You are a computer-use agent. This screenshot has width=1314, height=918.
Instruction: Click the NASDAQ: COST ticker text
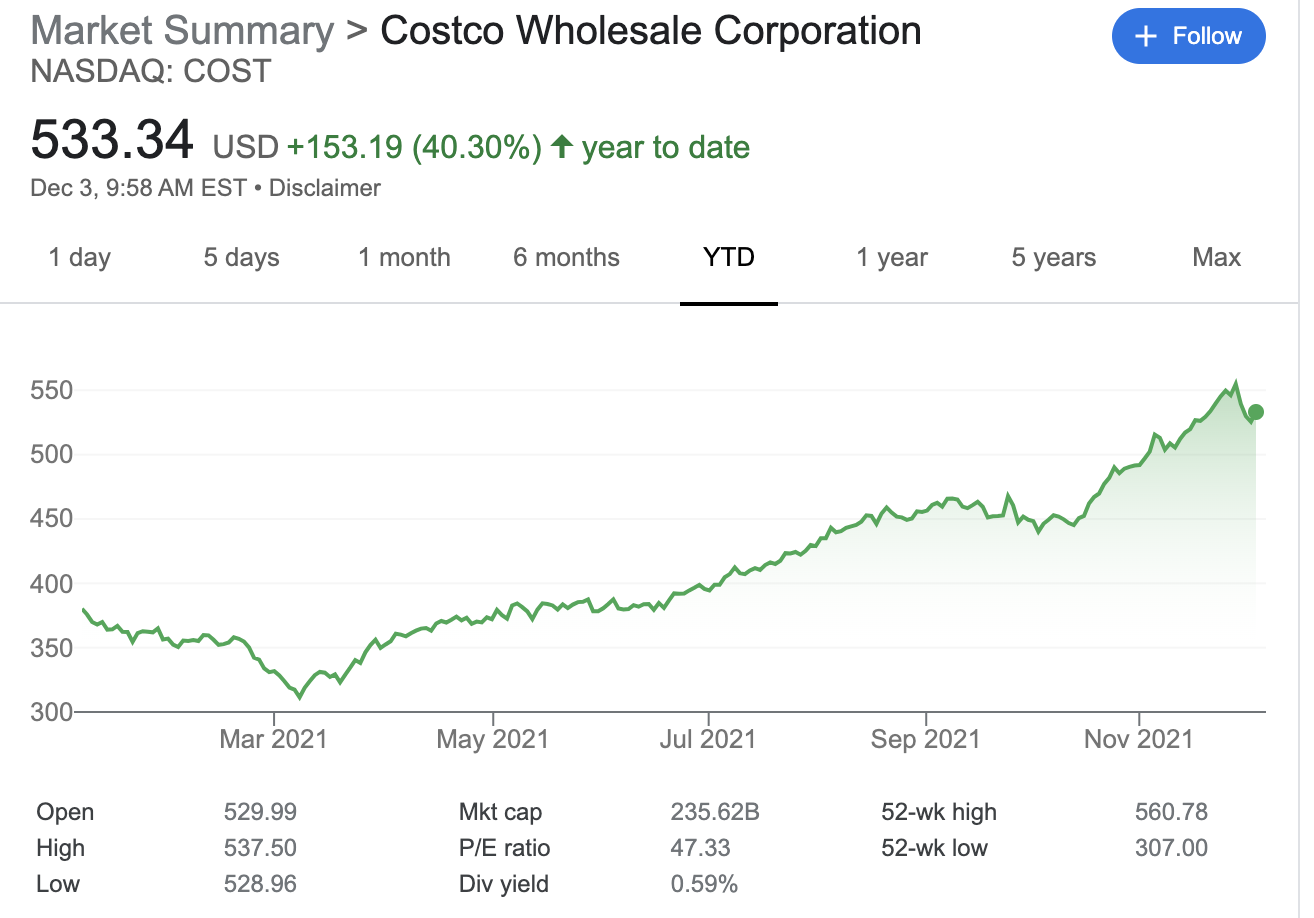coord(151,72)
